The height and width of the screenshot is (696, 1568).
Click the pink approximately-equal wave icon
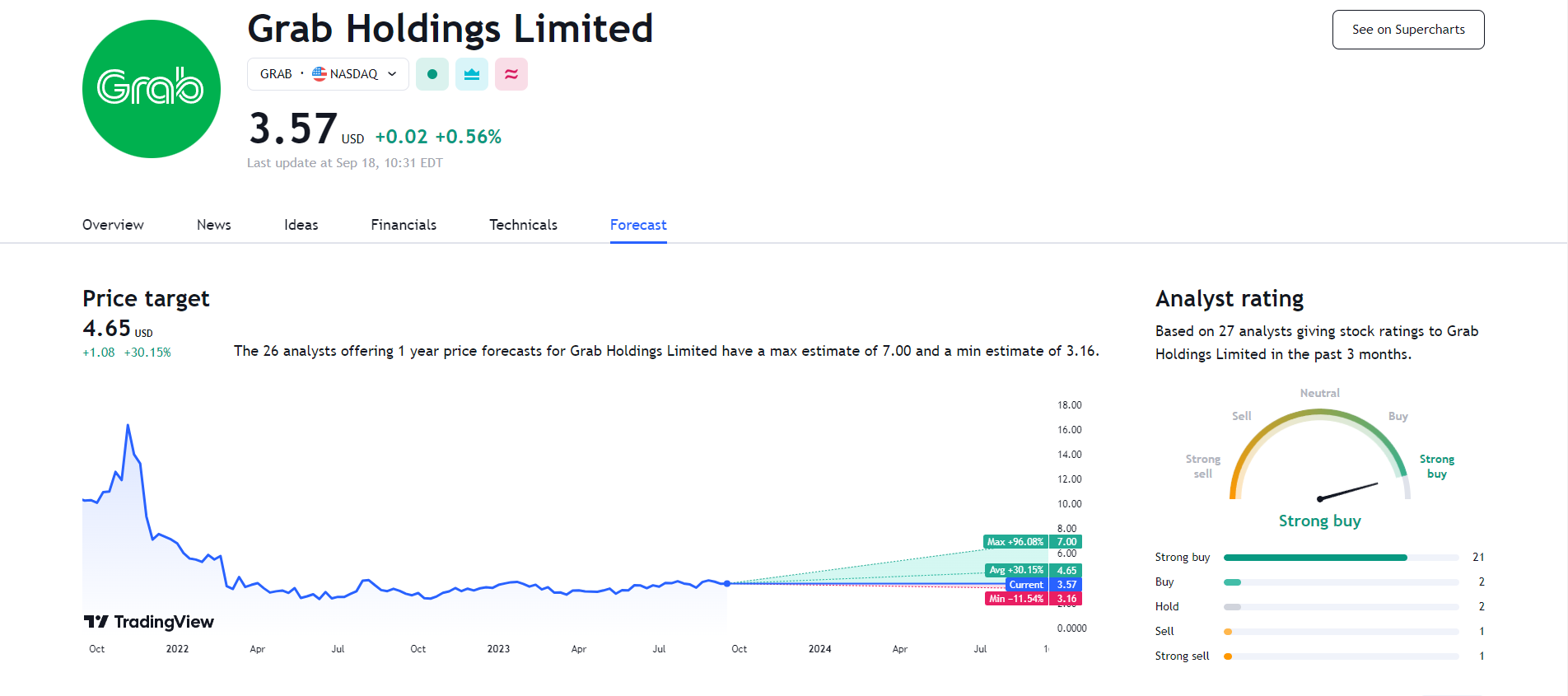click(511, 74)
